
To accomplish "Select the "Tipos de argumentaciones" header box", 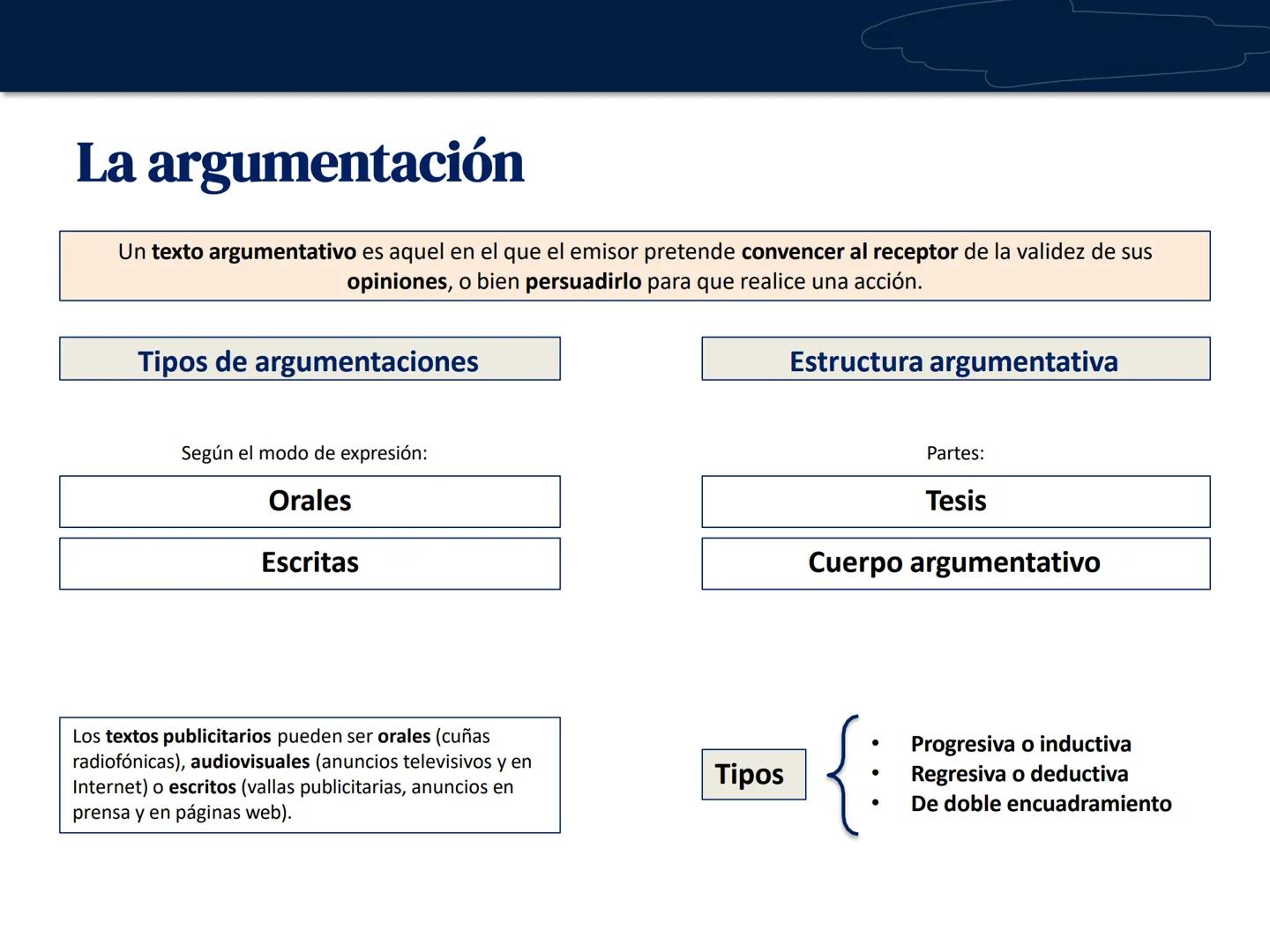I will pyautogui.click(x=309, y=359).
